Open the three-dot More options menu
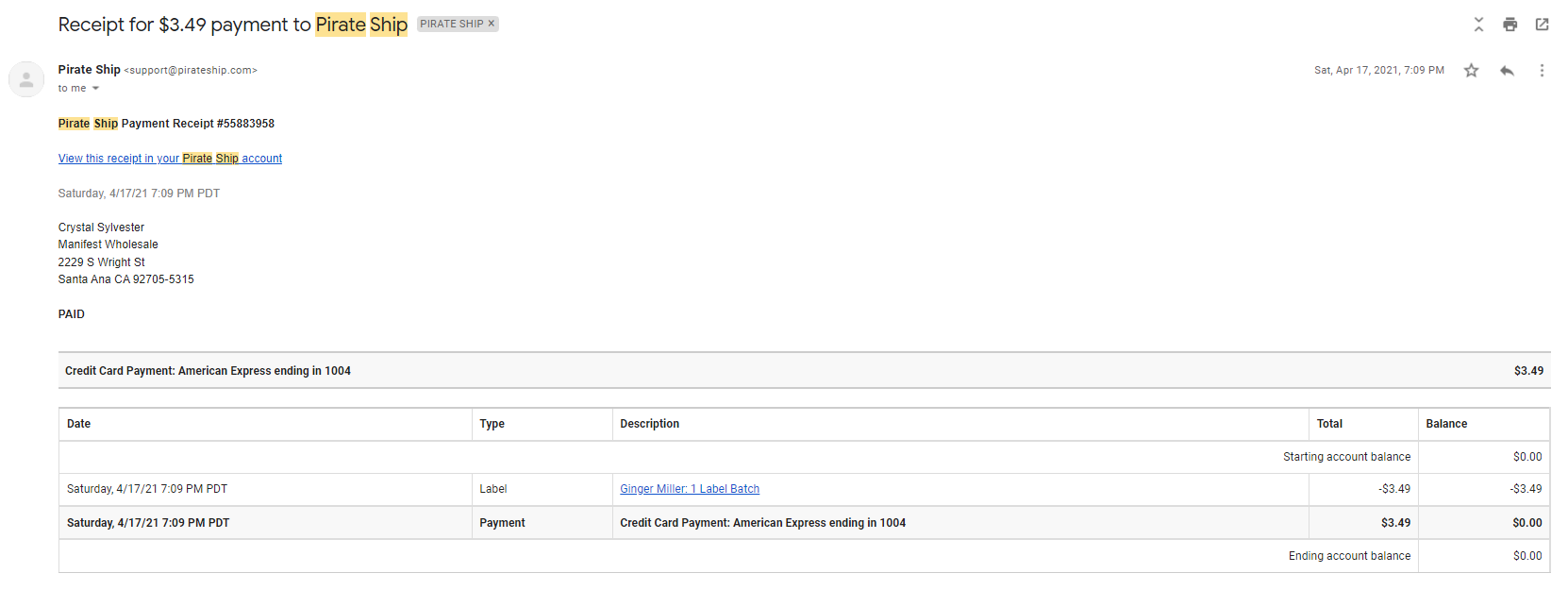Viewport: 1568px width, 590px height. (x=1542, y=71)
